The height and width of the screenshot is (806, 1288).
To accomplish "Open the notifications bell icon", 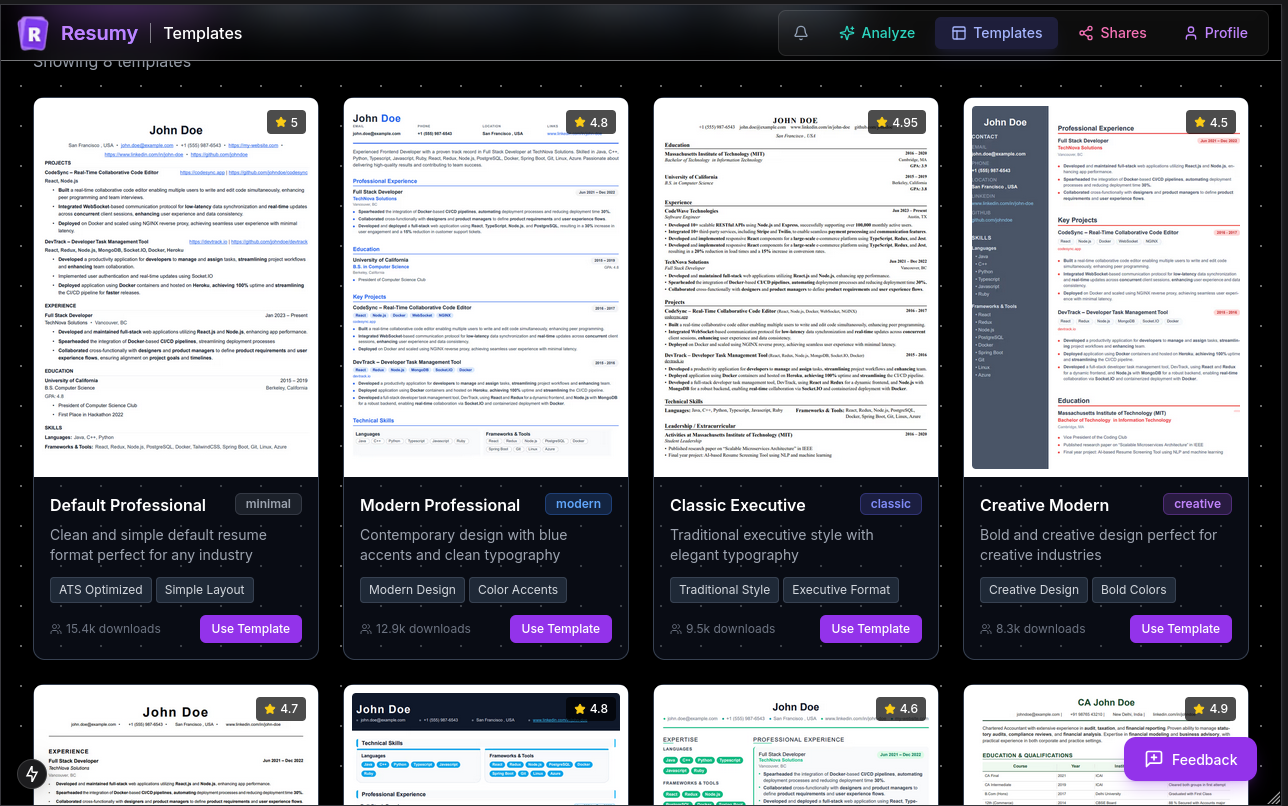I will click(800, 32).
